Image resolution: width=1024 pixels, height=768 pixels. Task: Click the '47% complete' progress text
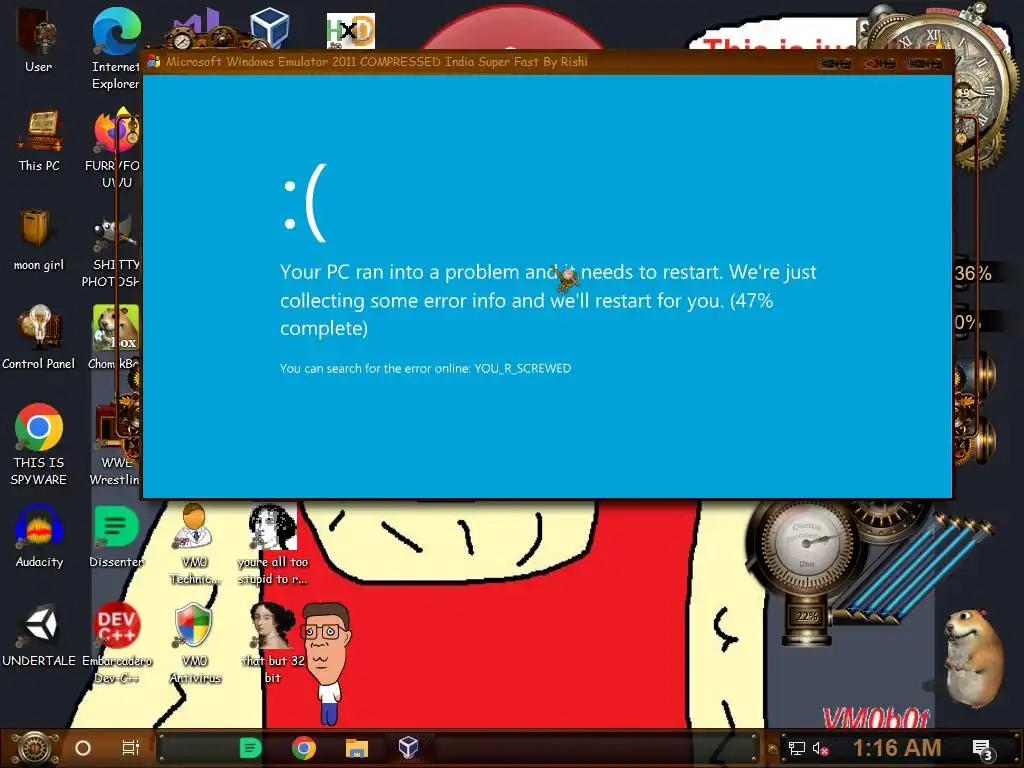[x=526, y=314]
